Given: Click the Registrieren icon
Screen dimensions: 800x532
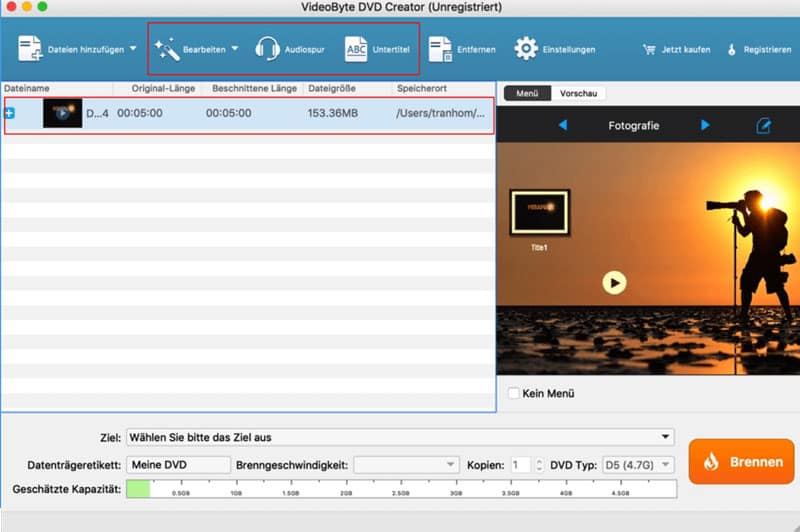Looking at the screenshot, I should point(732,49).
